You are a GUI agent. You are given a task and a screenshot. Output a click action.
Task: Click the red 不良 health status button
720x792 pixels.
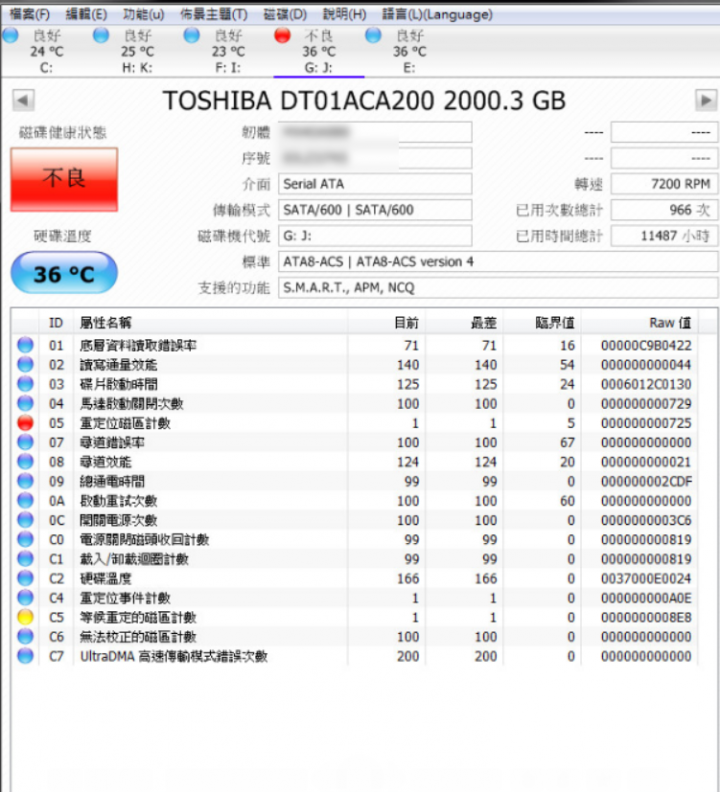(64, 179)
